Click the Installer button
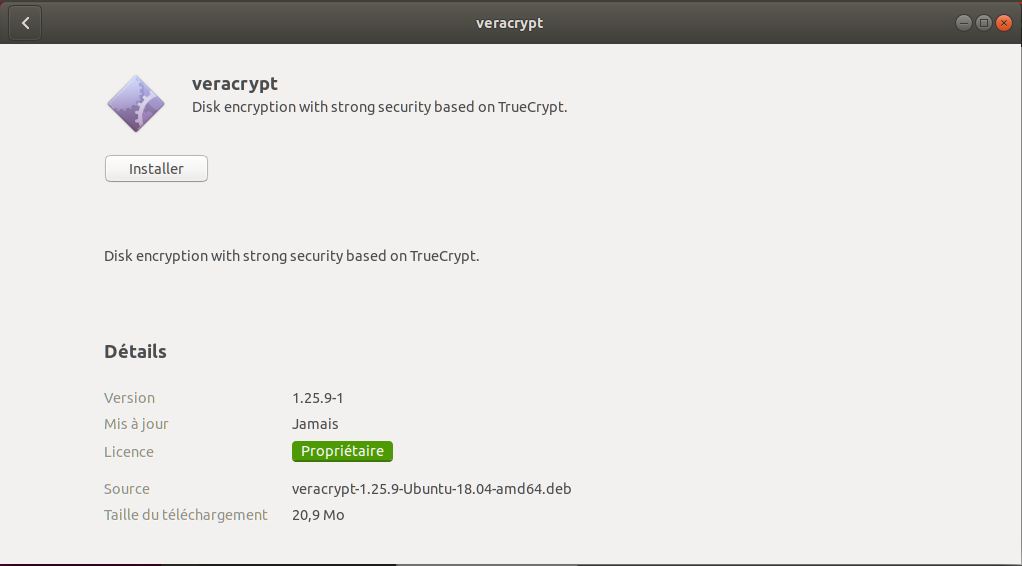This screenshot has width=1022, height=566. (156, 169)
